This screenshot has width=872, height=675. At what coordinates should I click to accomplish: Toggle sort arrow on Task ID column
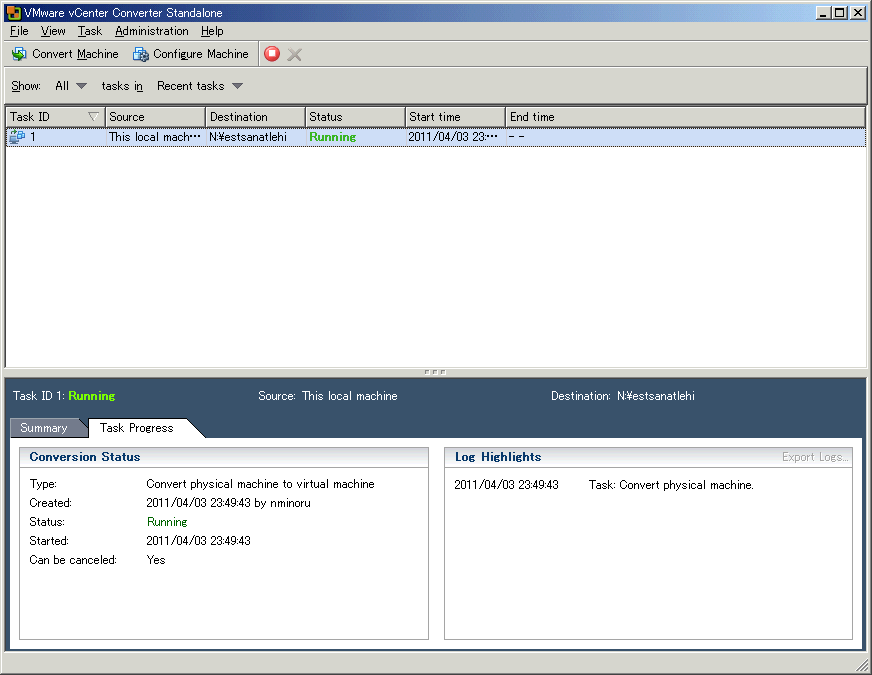[93, 117]
